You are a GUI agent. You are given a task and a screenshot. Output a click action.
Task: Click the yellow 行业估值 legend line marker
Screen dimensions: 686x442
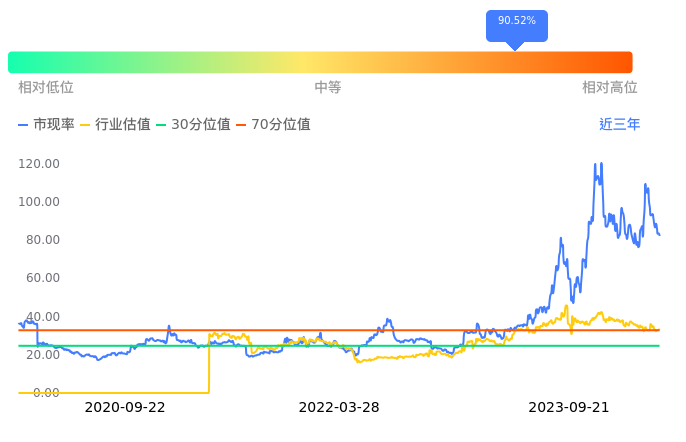tap(86, 125)
